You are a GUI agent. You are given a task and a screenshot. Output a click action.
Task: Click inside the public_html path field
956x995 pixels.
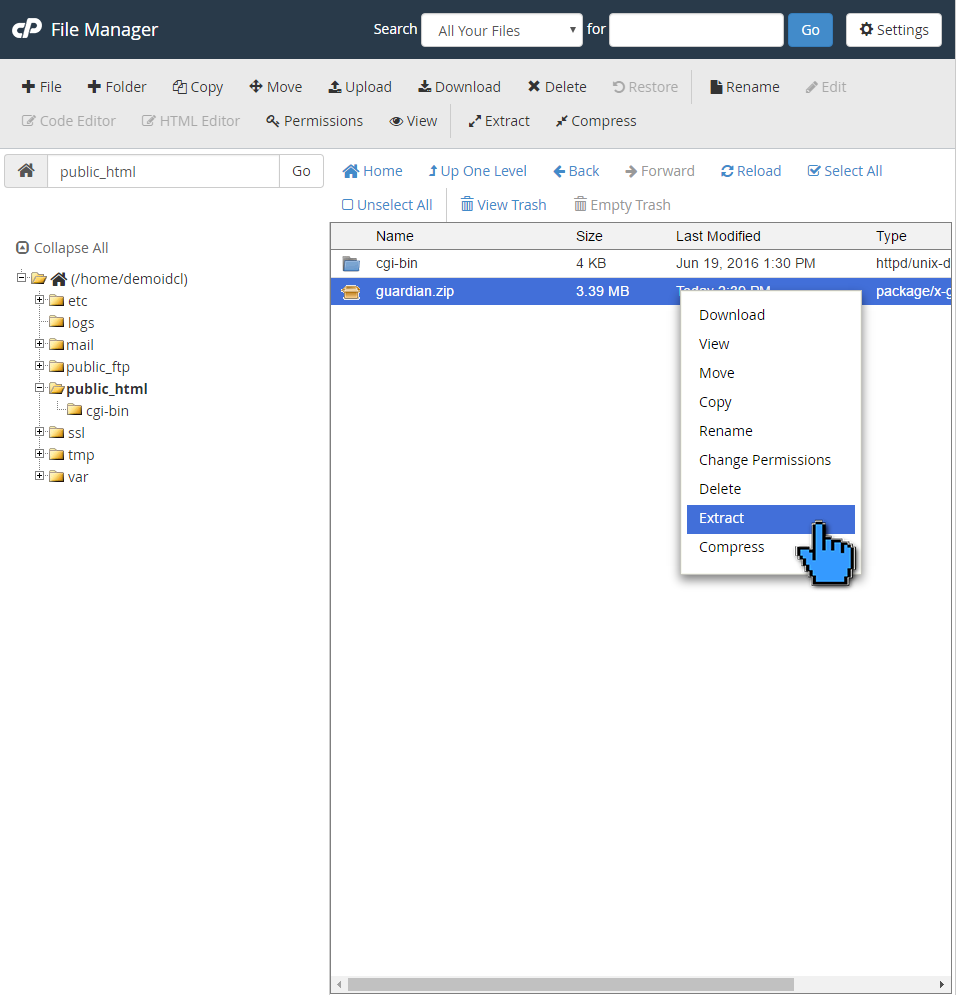click(x=163, y=171)
